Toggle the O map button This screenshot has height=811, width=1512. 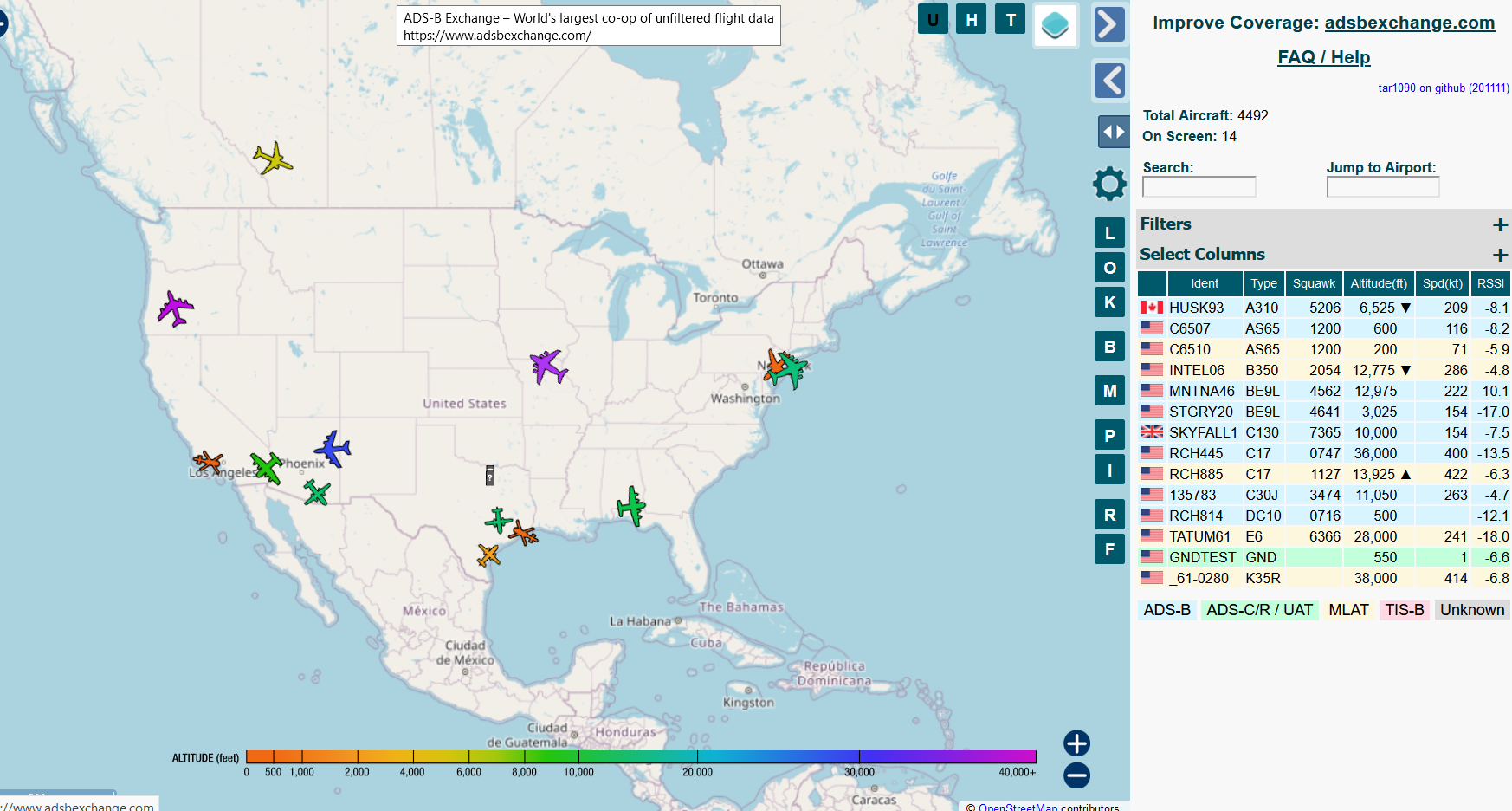pos(1110,268)
